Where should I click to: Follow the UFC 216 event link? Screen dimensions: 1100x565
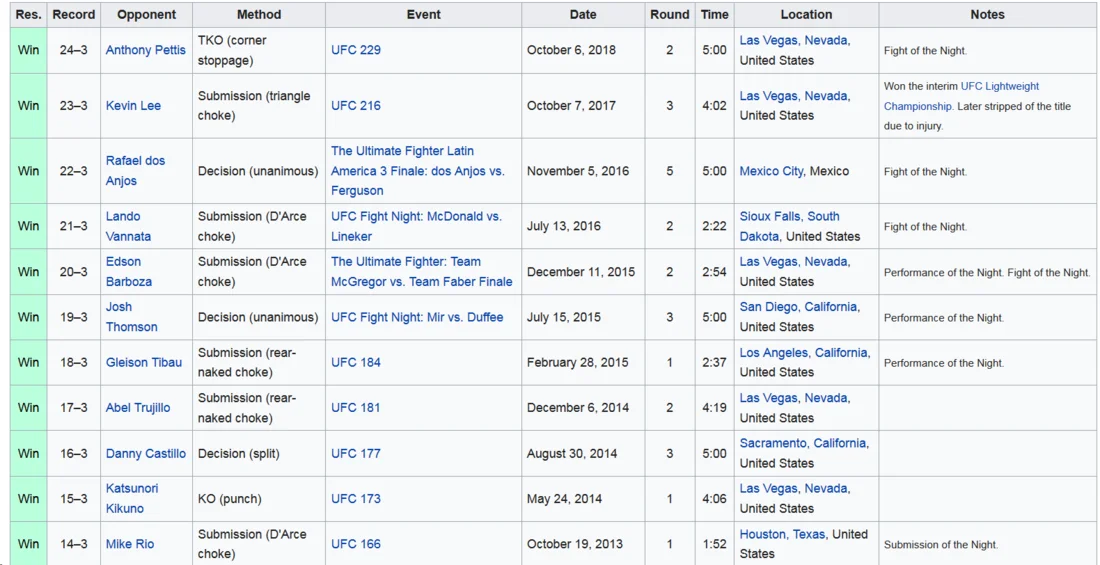355,105
